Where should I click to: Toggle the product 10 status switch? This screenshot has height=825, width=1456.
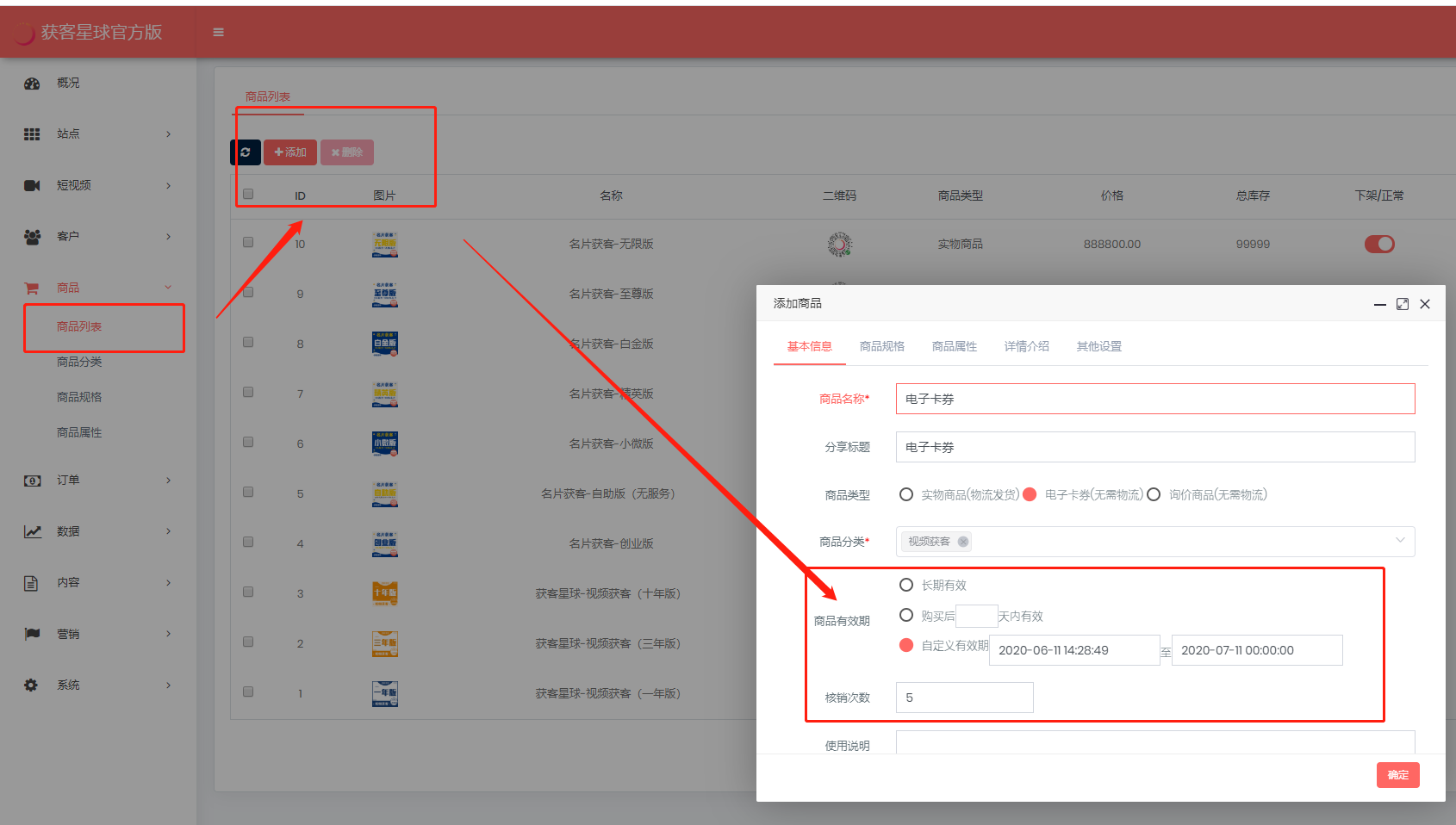(x=1378, y=245)
